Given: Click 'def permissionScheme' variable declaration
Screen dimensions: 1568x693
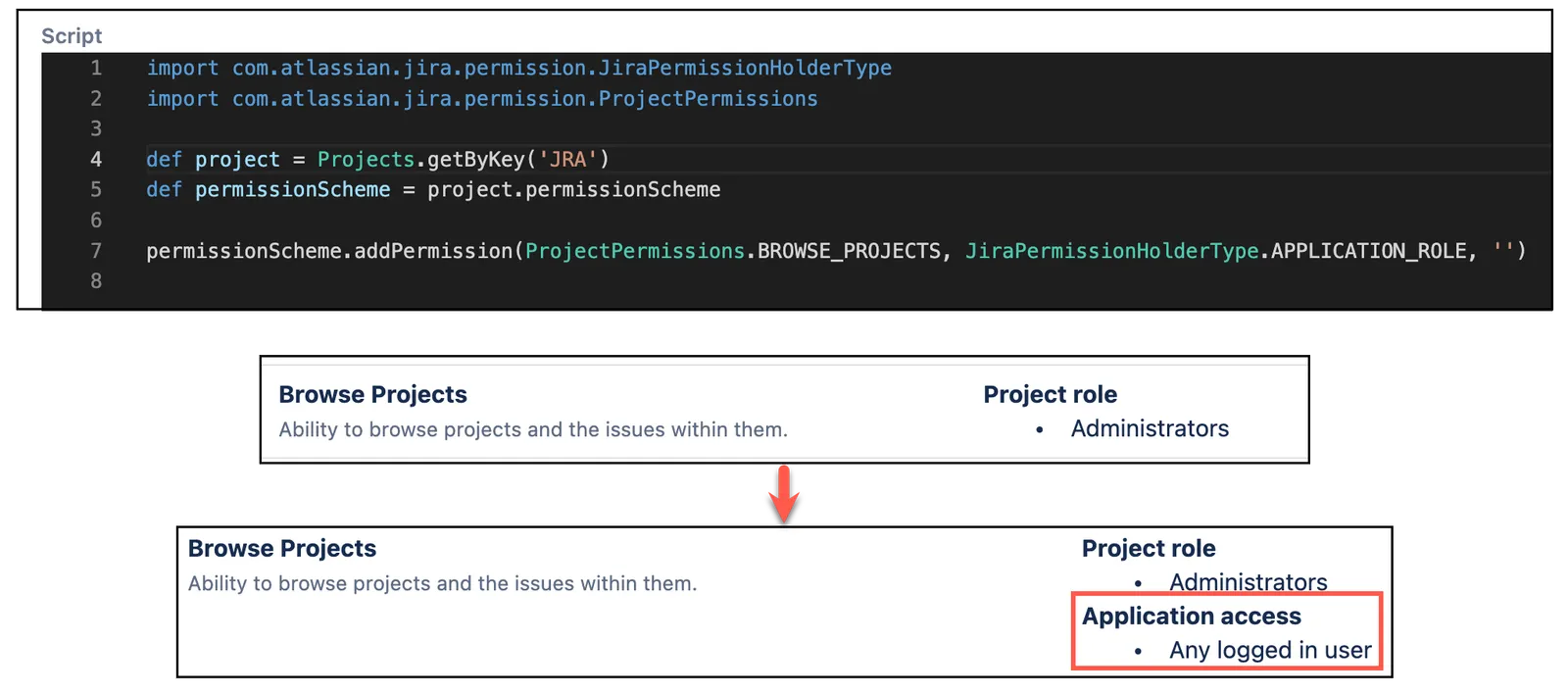Looking at the screenshot, I should tap(268, 190).
